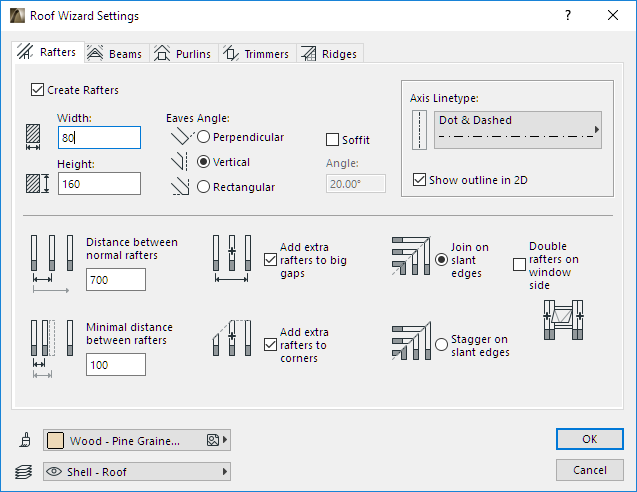
Task: Open the Wood - Pine Grained material dropdown
Action: pyautogui.click(x=137, y=440)
